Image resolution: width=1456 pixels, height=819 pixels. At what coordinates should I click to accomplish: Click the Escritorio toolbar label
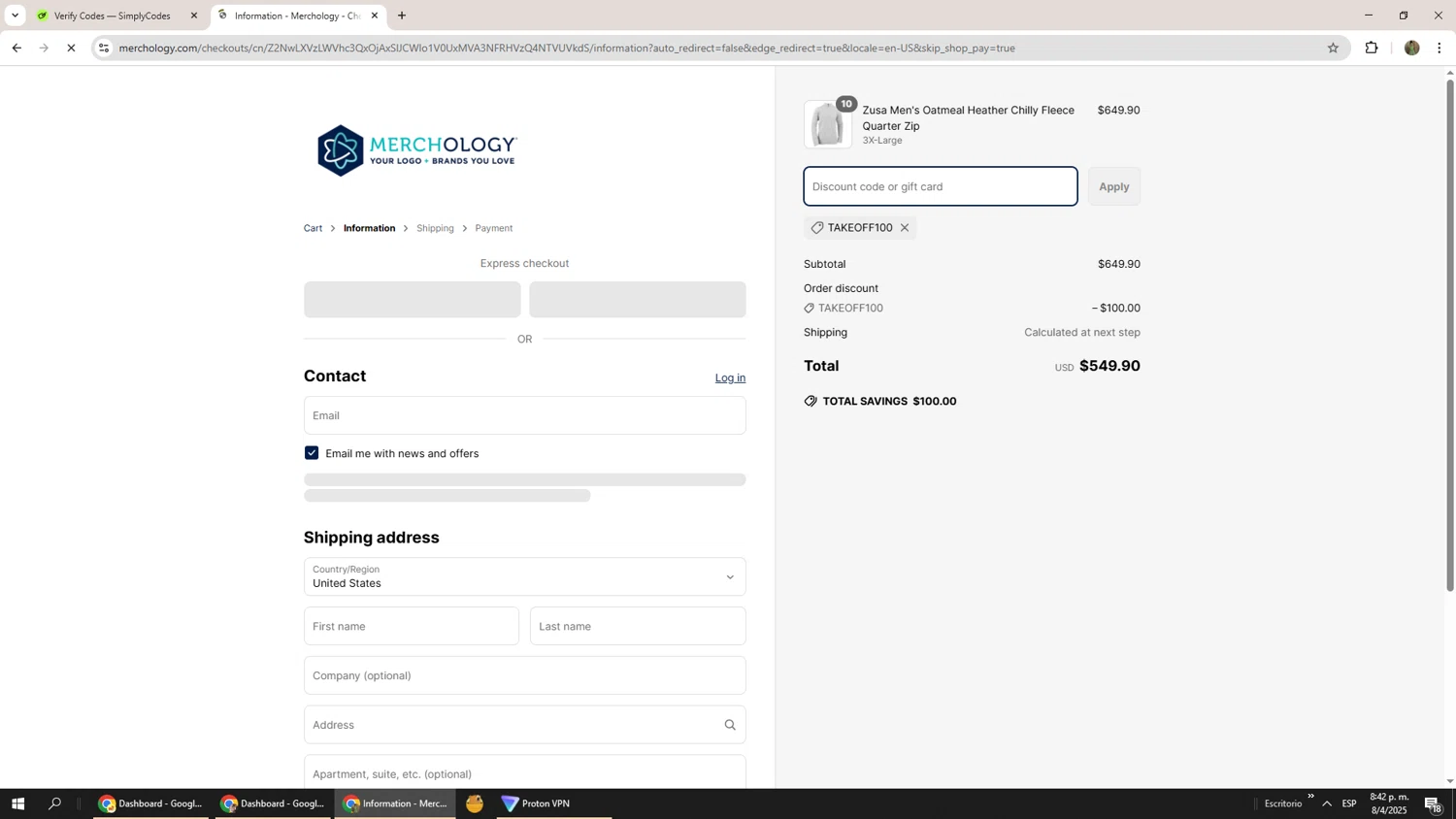pos(1282,803)
